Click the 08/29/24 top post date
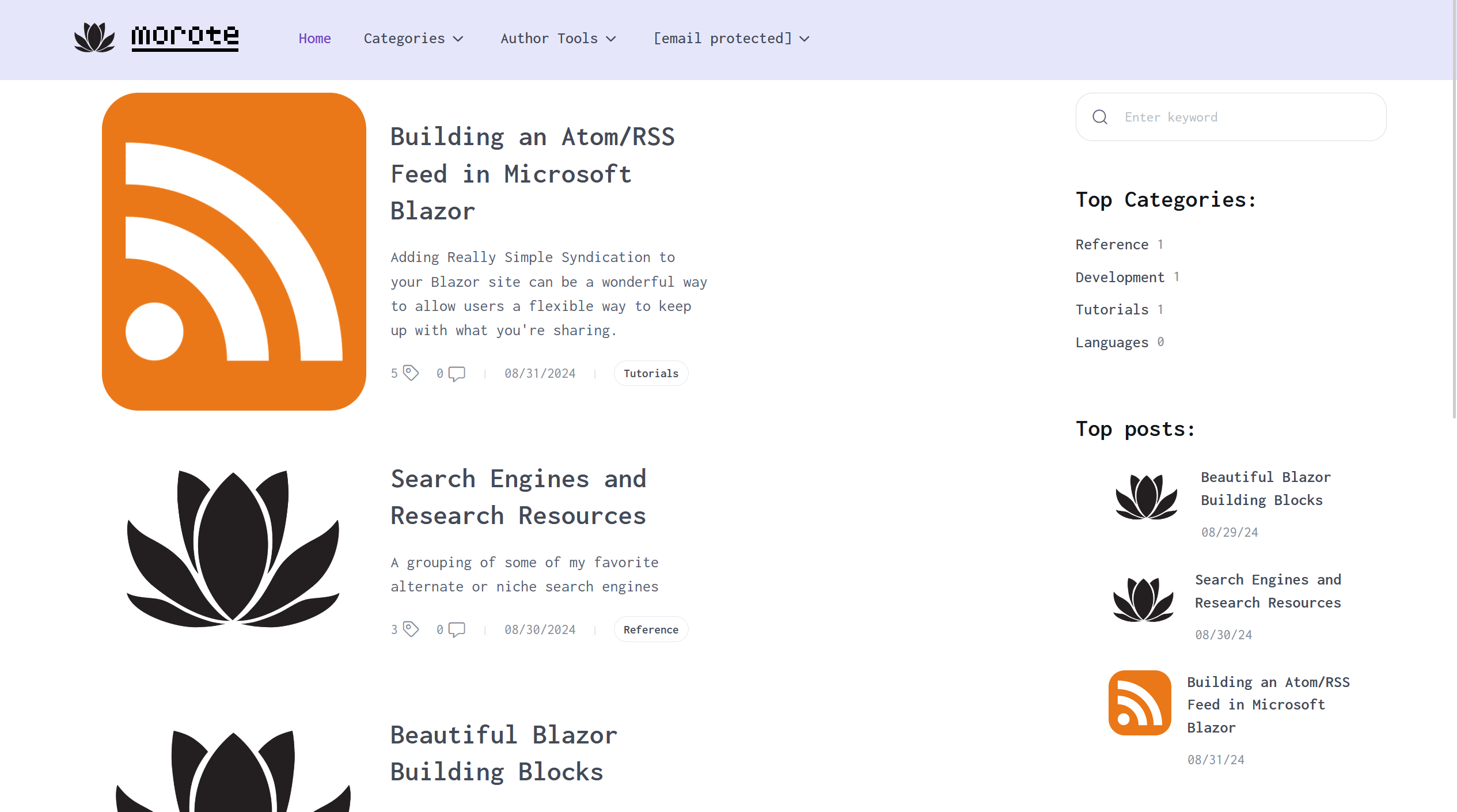This screenshot has height=812, width=1457. [1230, 533]
